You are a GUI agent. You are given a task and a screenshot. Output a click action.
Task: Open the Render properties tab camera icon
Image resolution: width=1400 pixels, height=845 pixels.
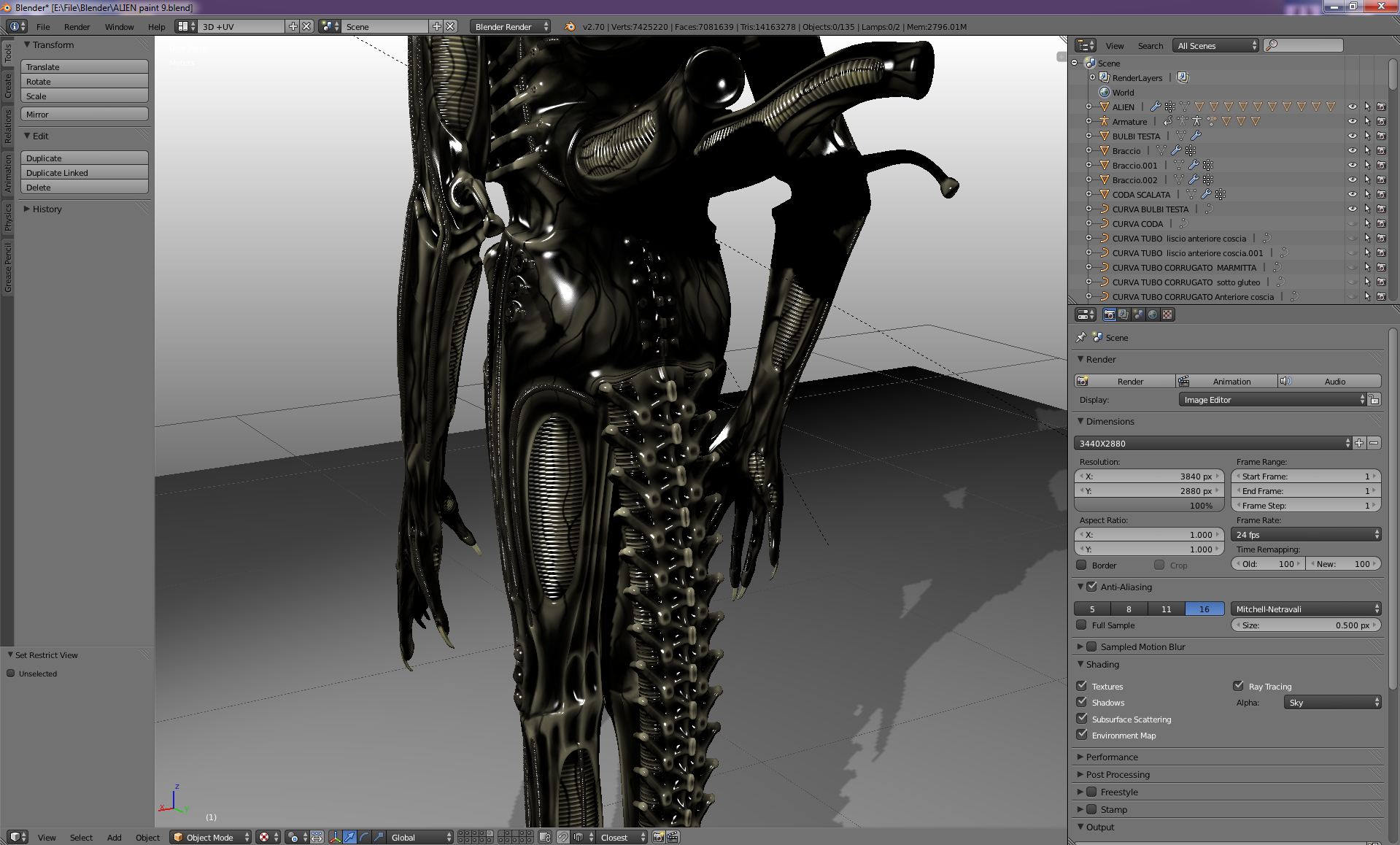pyautogui.click(x=1109, y=315)
